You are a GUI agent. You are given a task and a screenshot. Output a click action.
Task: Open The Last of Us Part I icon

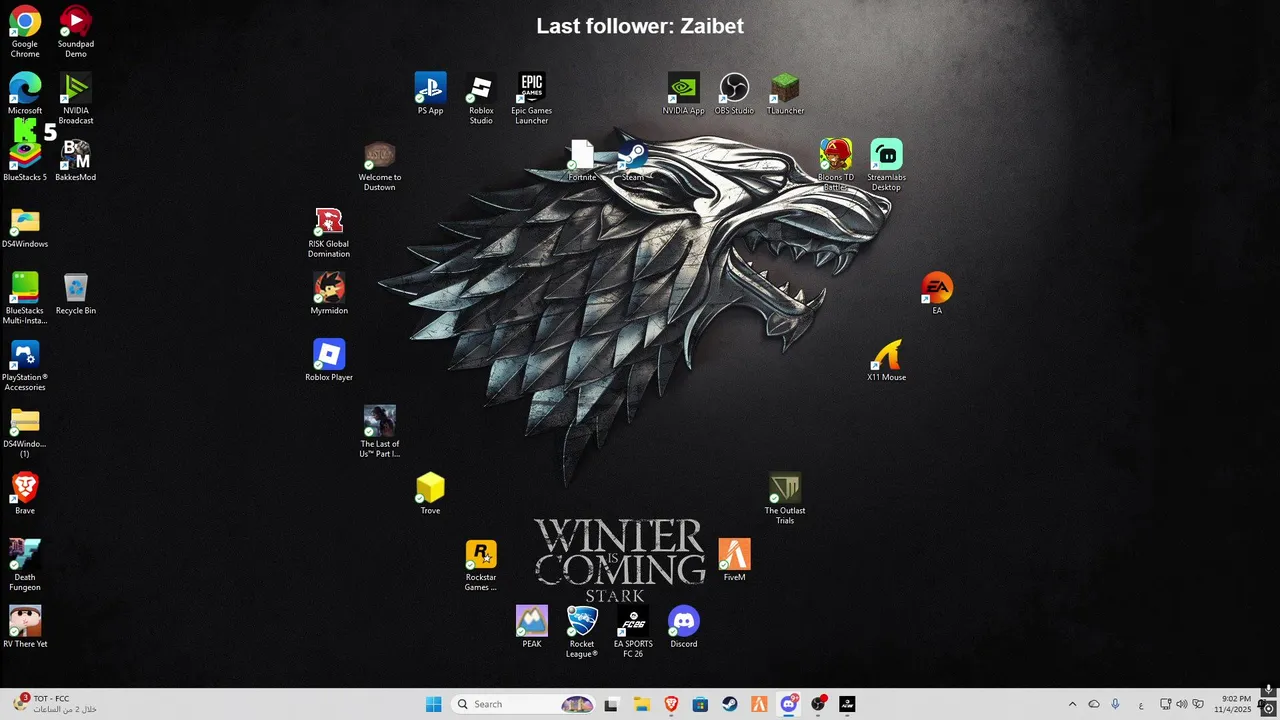point(380,431)
